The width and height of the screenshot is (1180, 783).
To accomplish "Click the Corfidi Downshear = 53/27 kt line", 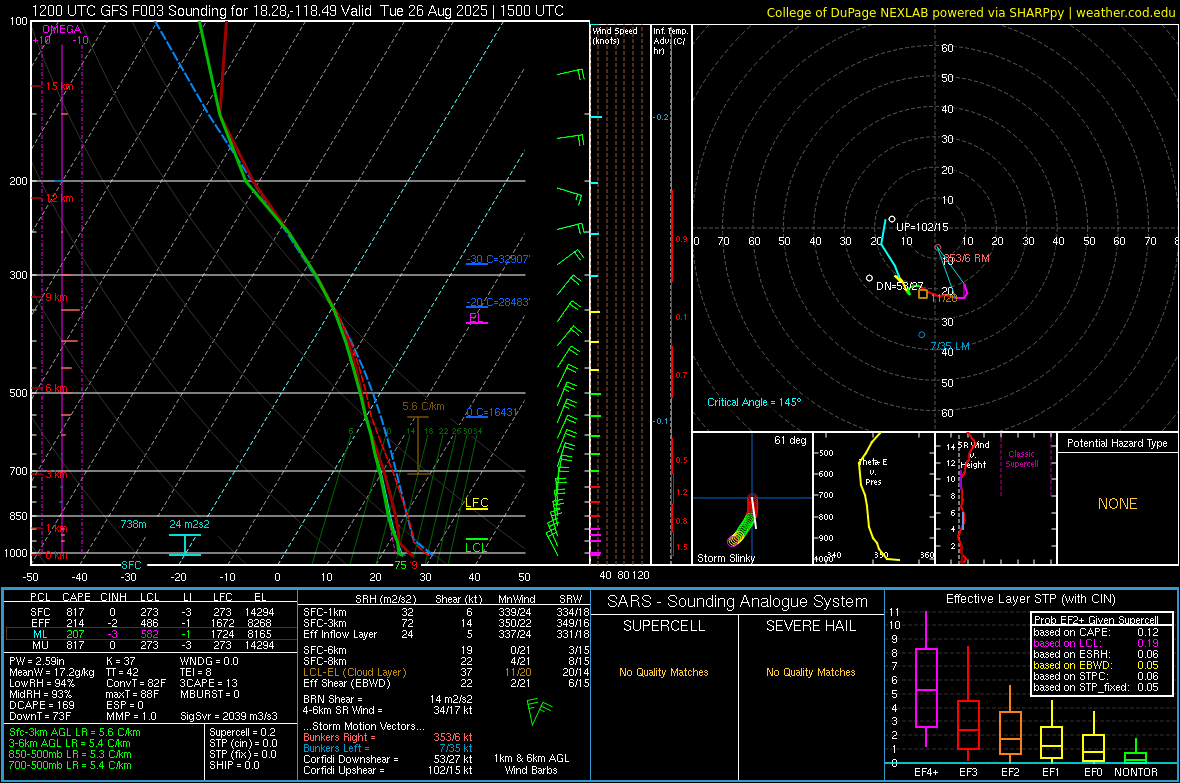I will [388, 759].
